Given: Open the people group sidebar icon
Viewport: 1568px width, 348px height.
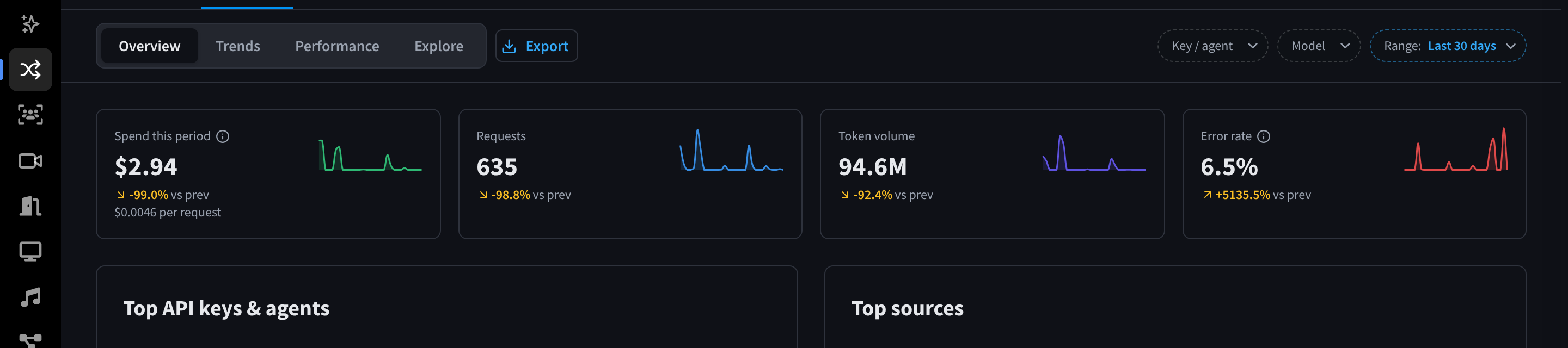Looking at the screenshot, I should pyautogui.click(x=30, y=114).
